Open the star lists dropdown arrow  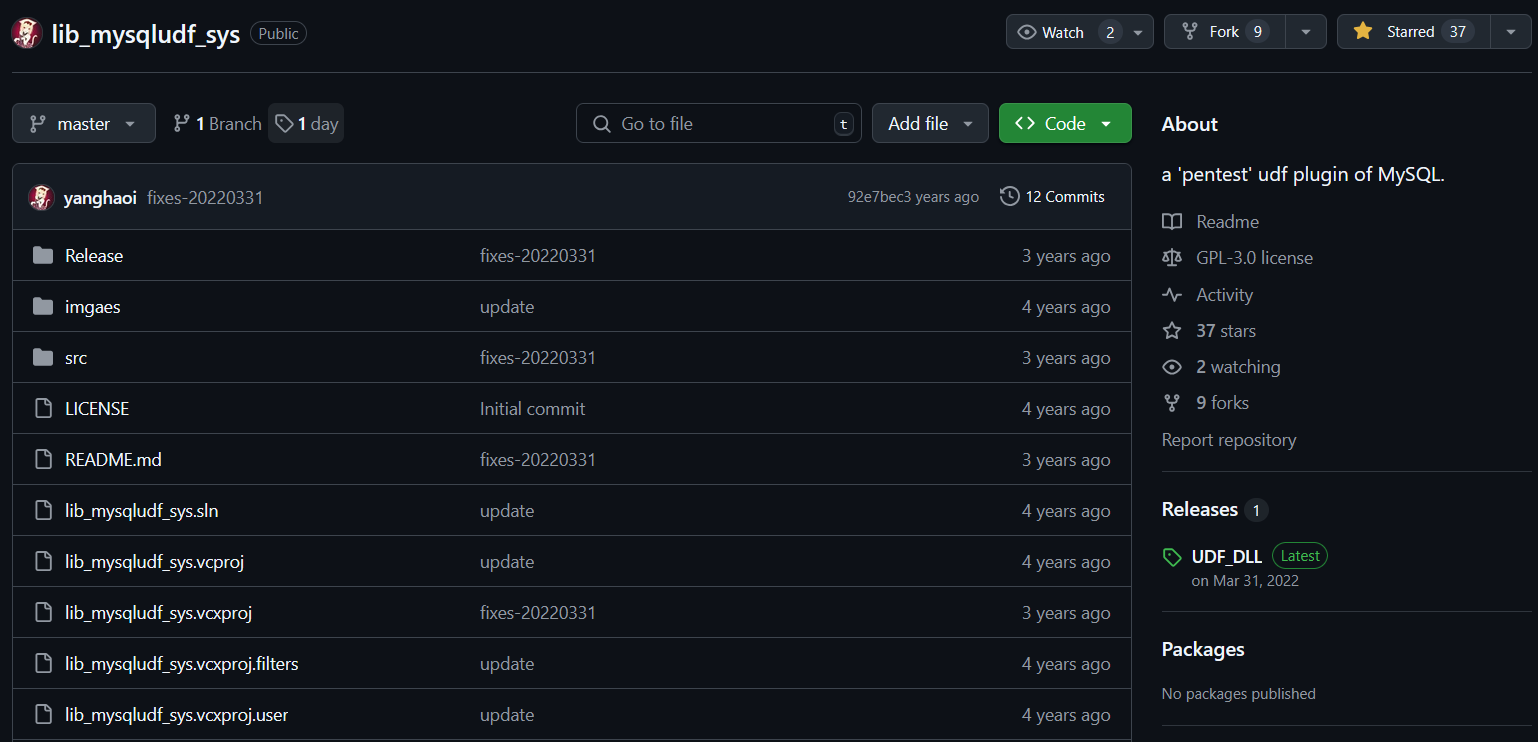tap(1510, 32)
